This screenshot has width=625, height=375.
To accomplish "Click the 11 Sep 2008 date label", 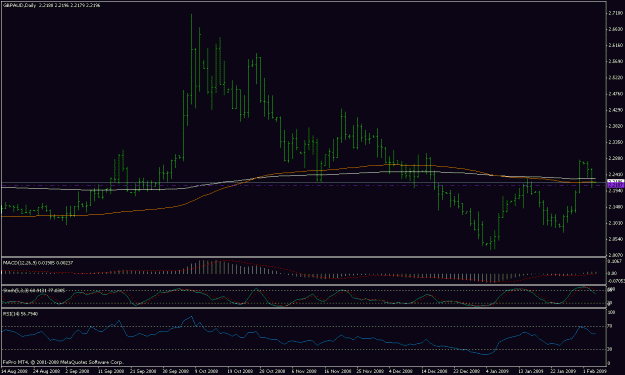I will [111, 371].
